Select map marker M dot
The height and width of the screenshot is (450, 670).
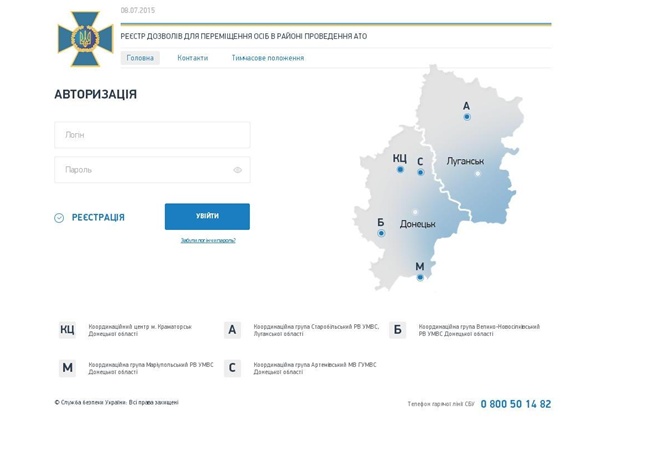(x=420, y=277)
